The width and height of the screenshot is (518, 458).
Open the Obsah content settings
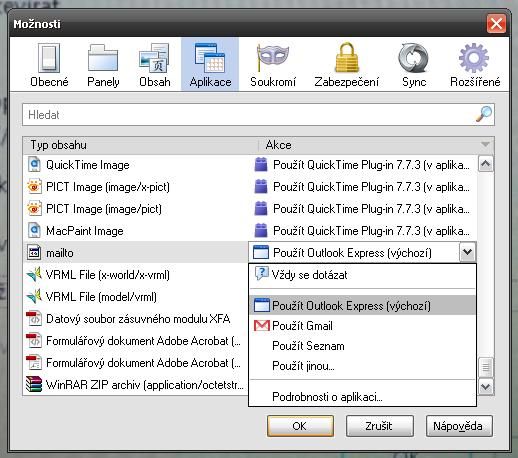(x=154, y=65)
